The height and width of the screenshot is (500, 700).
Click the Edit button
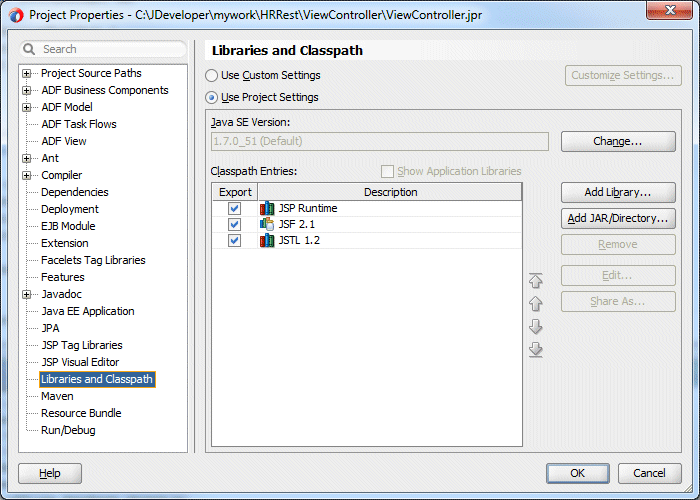pos(618,275)
